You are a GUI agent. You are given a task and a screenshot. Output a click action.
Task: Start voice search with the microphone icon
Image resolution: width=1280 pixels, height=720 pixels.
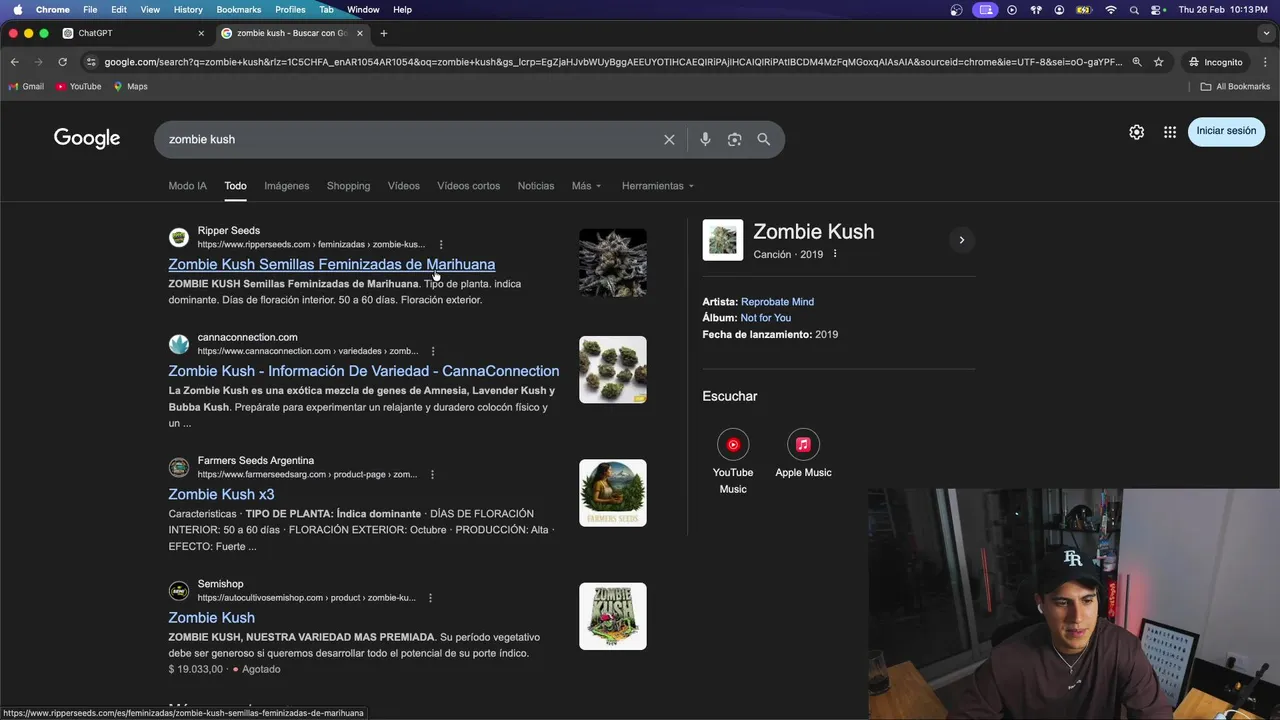[705, 139]
